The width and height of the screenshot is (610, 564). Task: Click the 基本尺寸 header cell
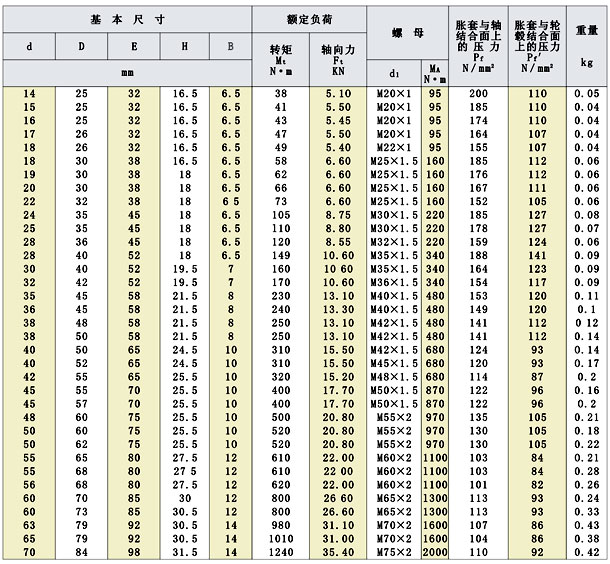127,19
